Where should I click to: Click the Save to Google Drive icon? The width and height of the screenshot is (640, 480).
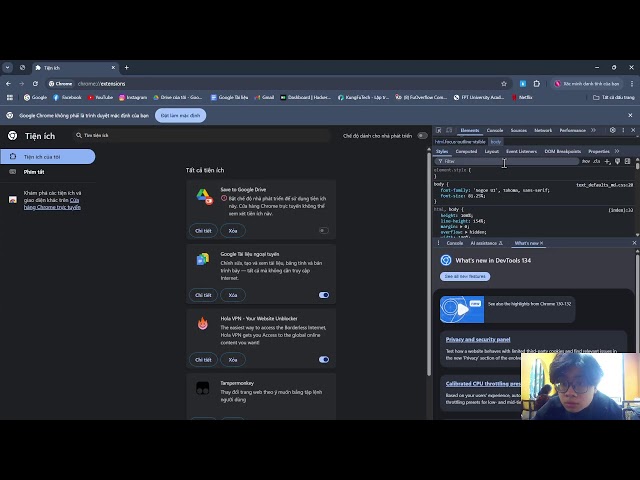point(204,197)
